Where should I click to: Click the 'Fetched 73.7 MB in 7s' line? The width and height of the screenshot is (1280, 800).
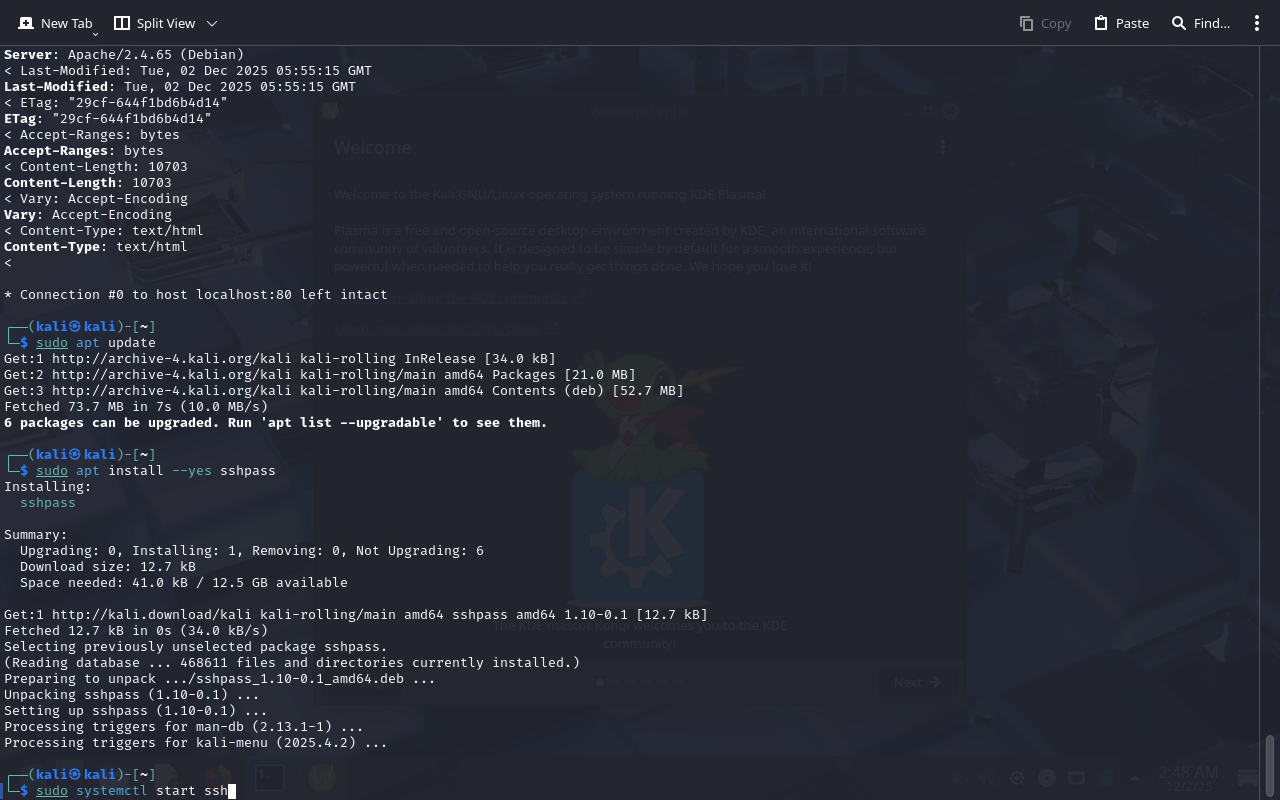coord(136,407)
